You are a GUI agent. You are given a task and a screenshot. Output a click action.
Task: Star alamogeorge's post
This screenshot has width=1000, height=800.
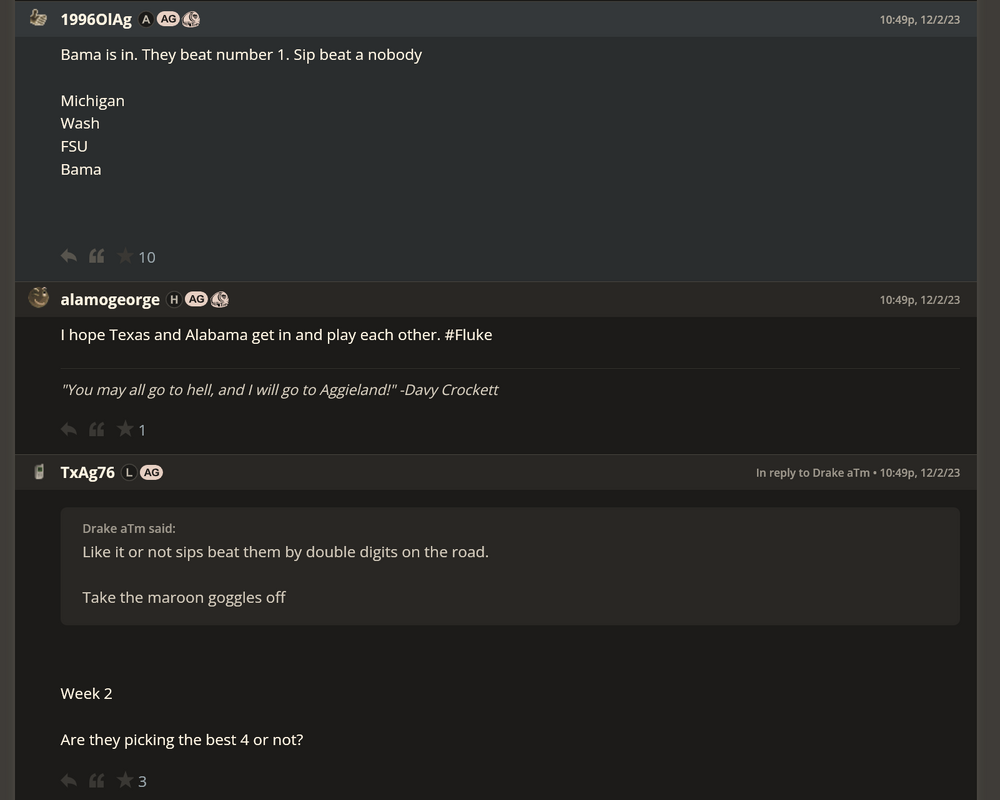pyautogui.click(x=125, y=429)
